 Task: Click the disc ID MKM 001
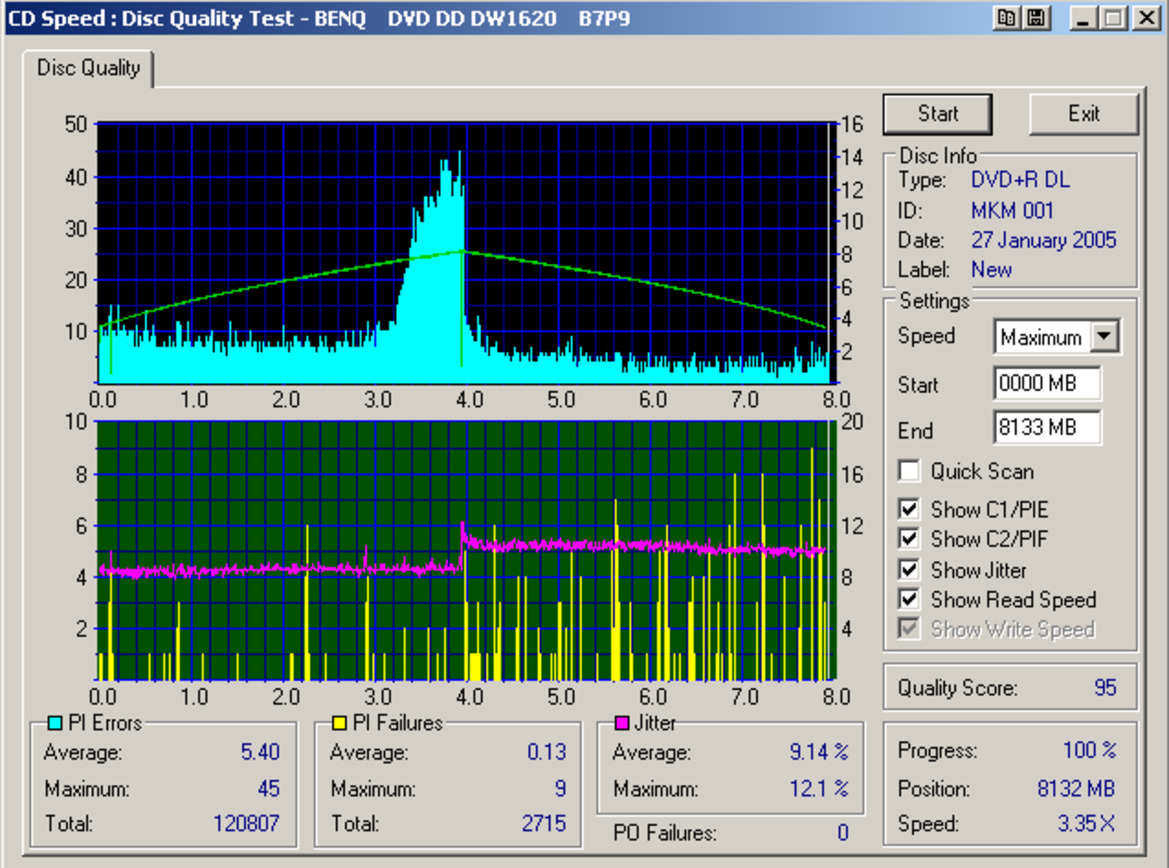pyautogui.click(x=1012, y=211)
